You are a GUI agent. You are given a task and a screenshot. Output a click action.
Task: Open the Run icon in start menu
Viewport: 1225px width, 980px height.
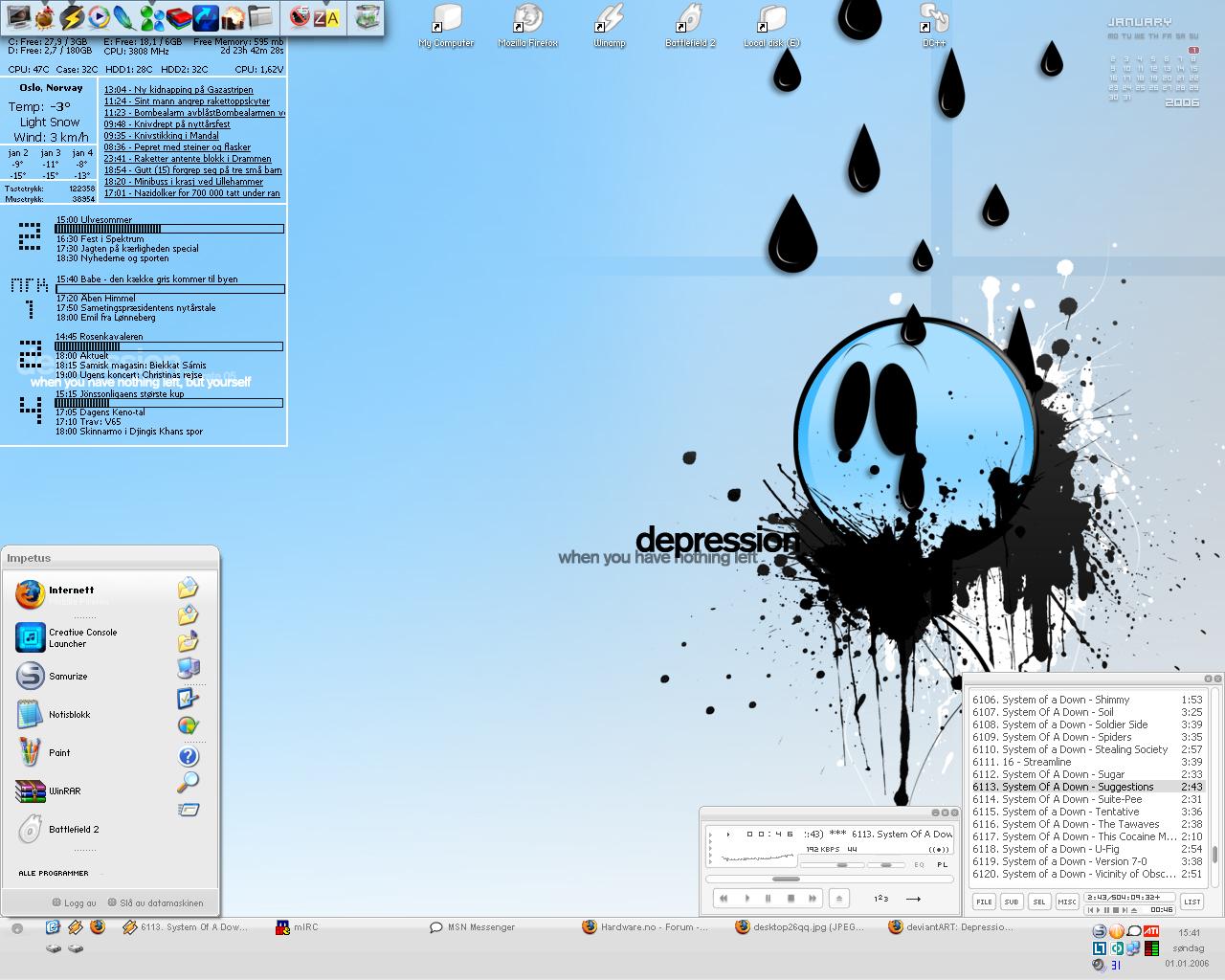tap(189, 810)
